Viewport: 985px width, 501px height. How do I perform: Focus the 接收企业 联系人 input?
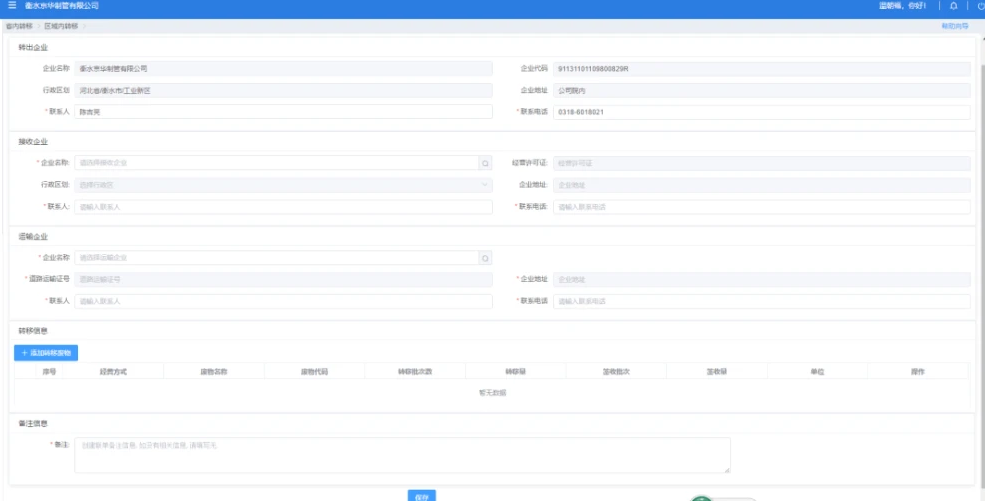(x=284, y=207)
